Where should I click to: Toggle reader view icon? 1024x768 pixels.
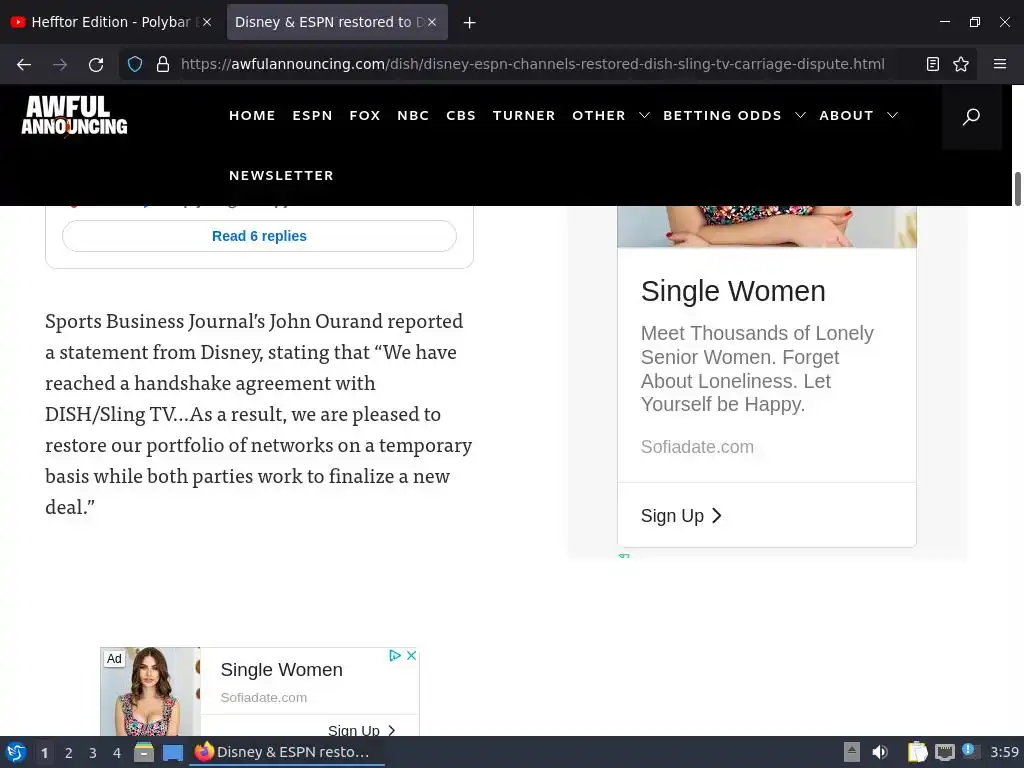coord(933,64)
